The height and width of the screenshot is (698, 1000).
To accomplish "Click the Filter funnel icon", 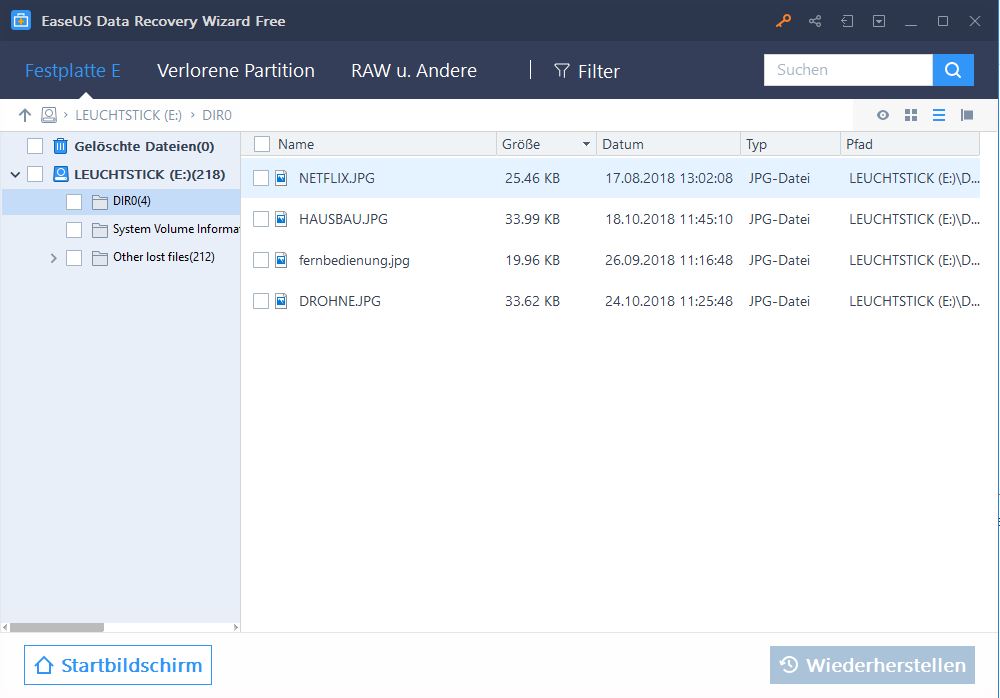I will tap(561, 70).
